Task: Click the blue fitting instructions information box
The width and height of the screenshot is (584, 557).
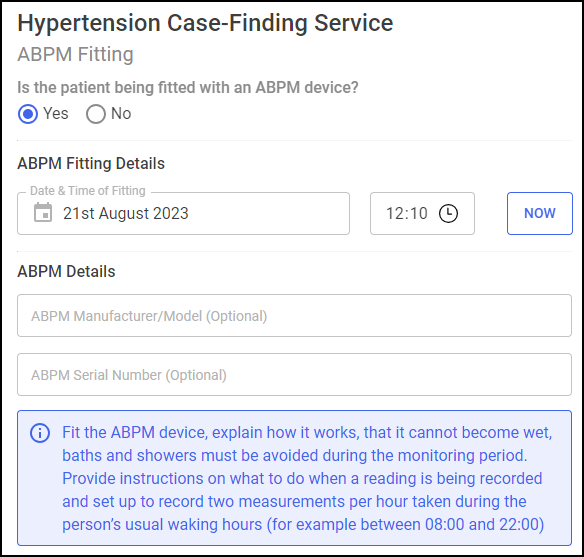Action: [294, 478]
